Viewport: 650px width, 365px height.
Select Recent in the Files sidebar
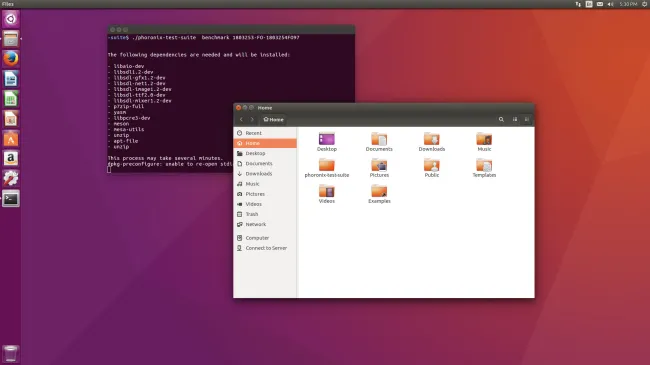point(265,133)
